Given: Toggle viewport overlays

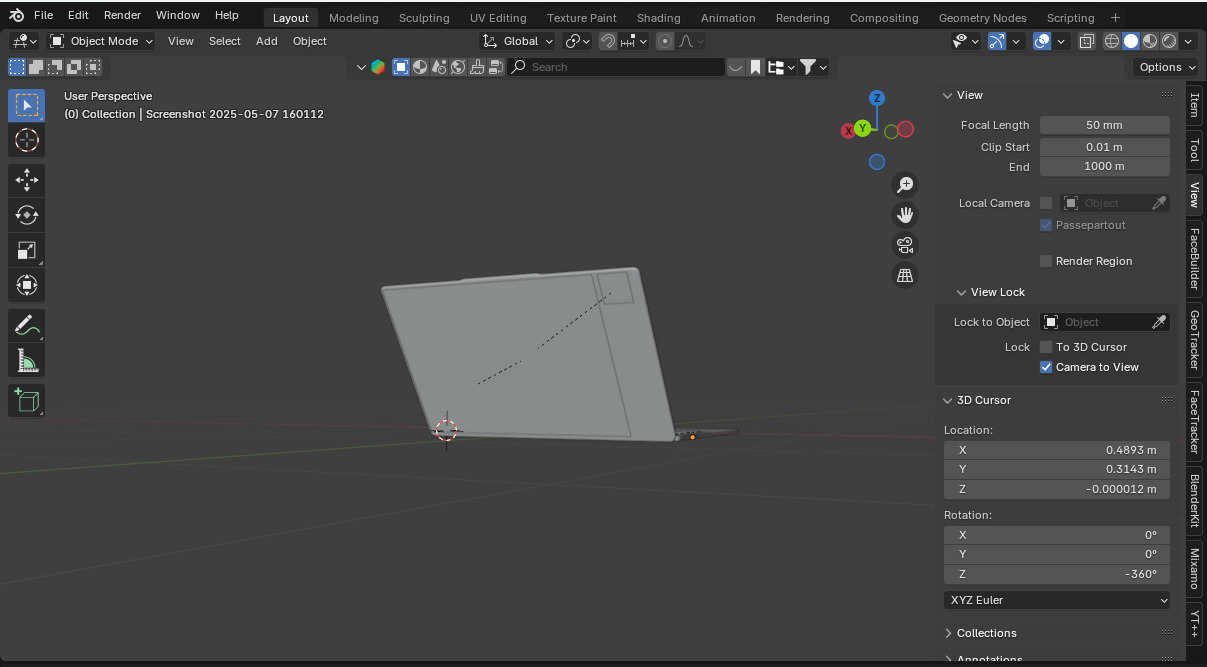Looking at the screenshot, I should coord(1042,41).
